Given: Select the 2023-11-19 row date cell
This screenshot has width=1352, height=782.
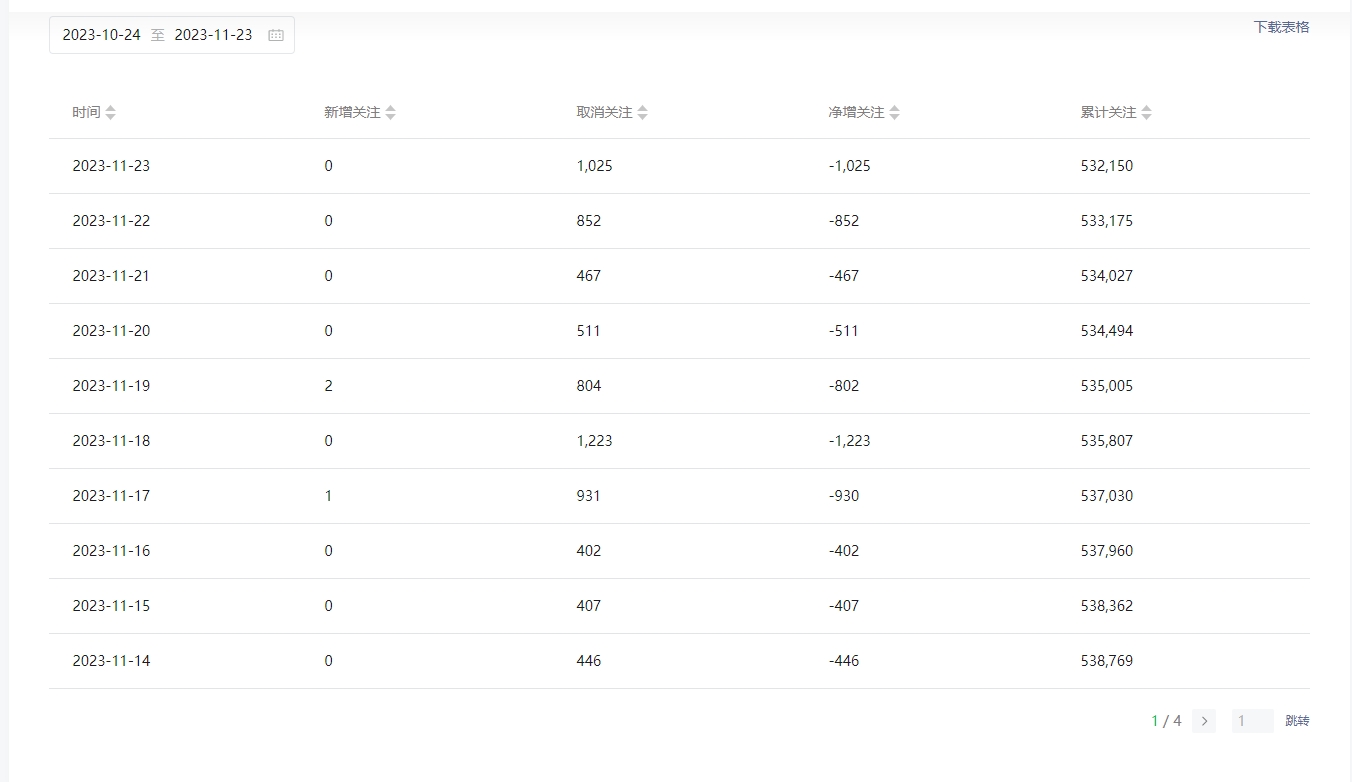Looking at the screenshot, I should tap(111, 386).
